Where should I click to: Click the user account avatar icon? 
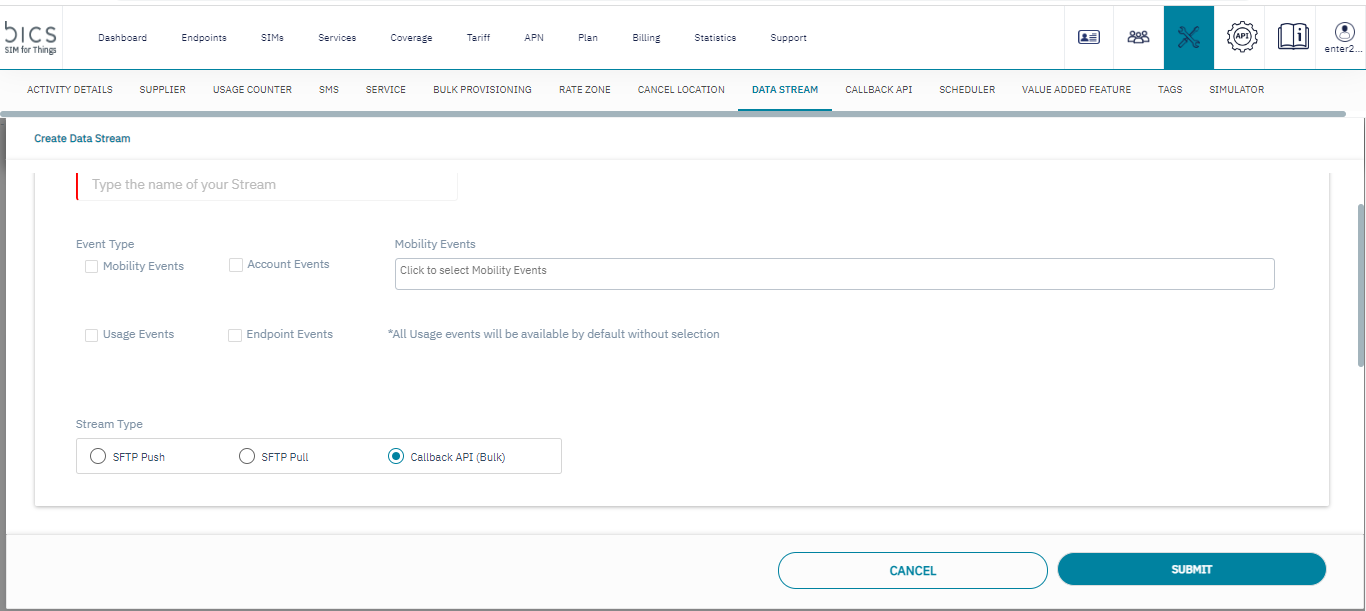click(x=1344, y=32)
